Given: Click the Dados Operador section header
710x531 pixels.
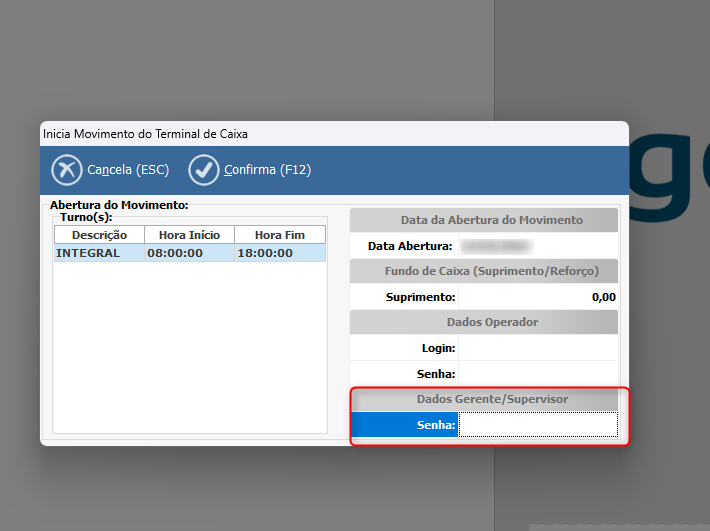Looking at the screenshot, I should pos(484,322).
